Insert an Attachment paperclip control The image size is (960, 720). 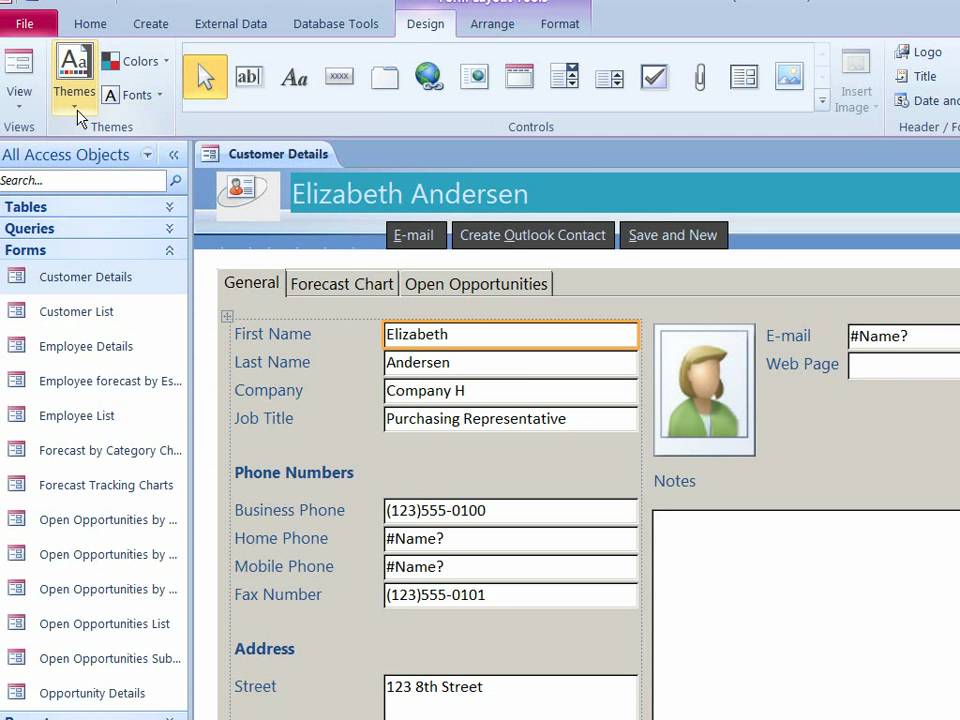tap(699, 77)
